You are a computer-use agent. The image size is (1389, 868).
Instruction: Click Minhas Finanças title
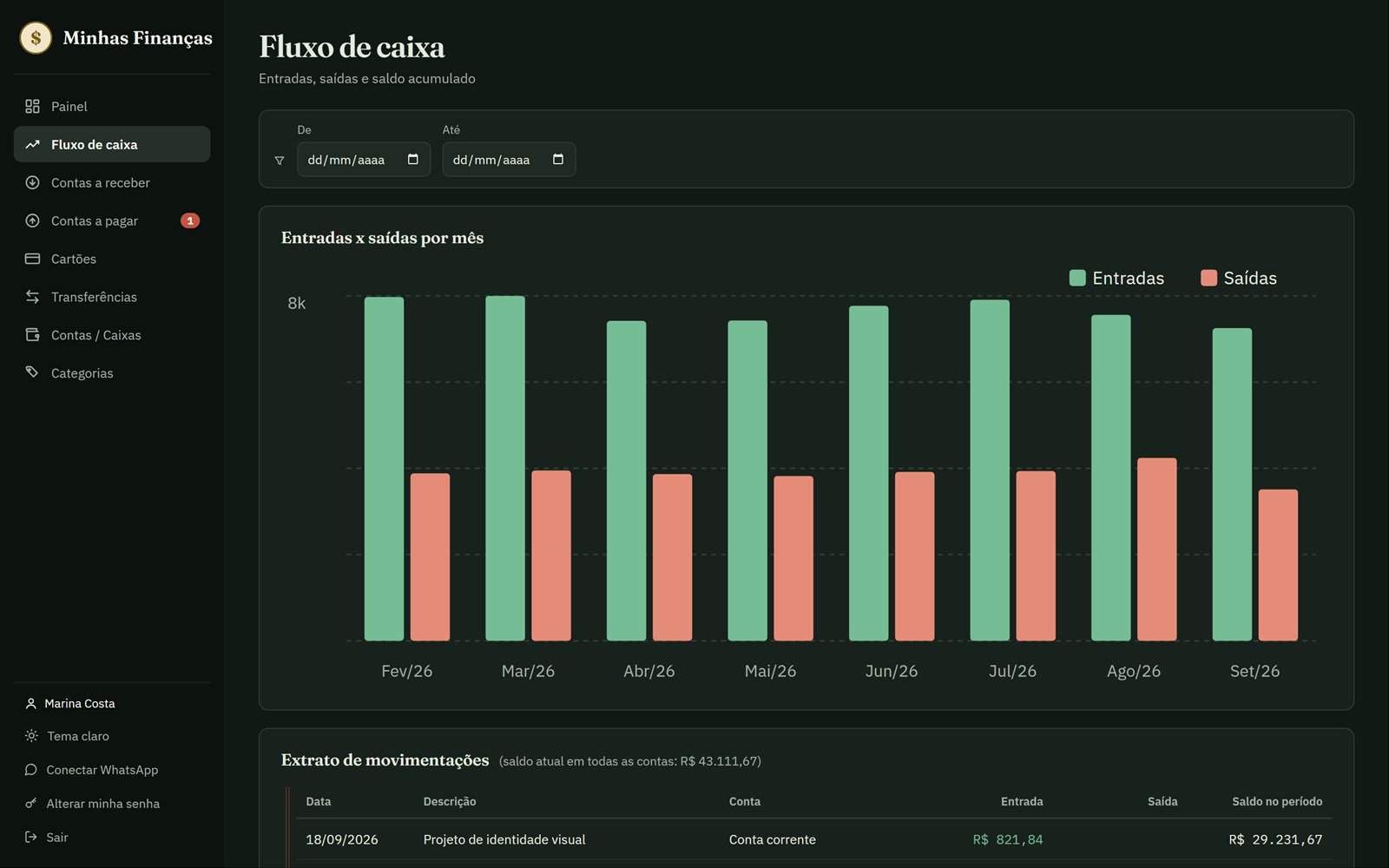(x=137, y=37)
